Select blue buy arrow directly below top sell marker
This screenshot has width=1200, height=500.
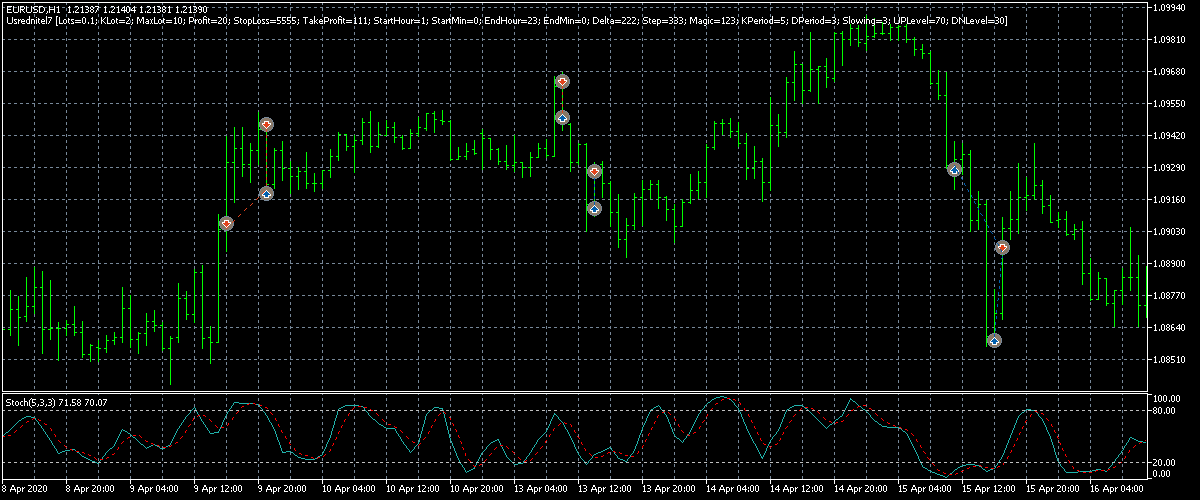tap(563, 118)
